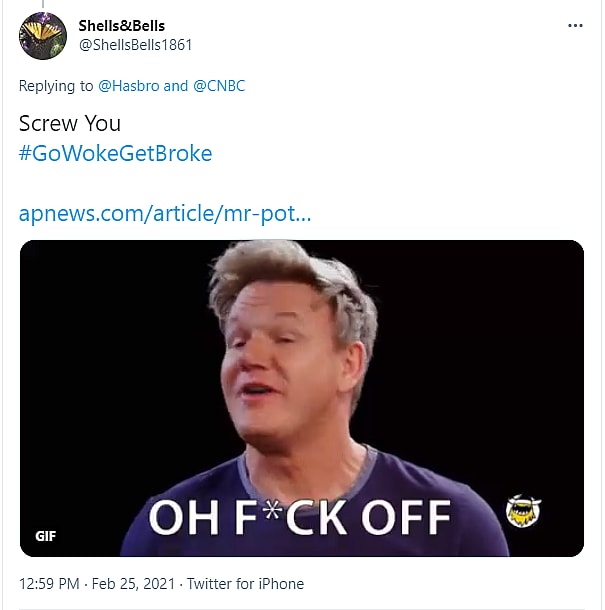Click the viking helmet watermark logo

[523, 511]
